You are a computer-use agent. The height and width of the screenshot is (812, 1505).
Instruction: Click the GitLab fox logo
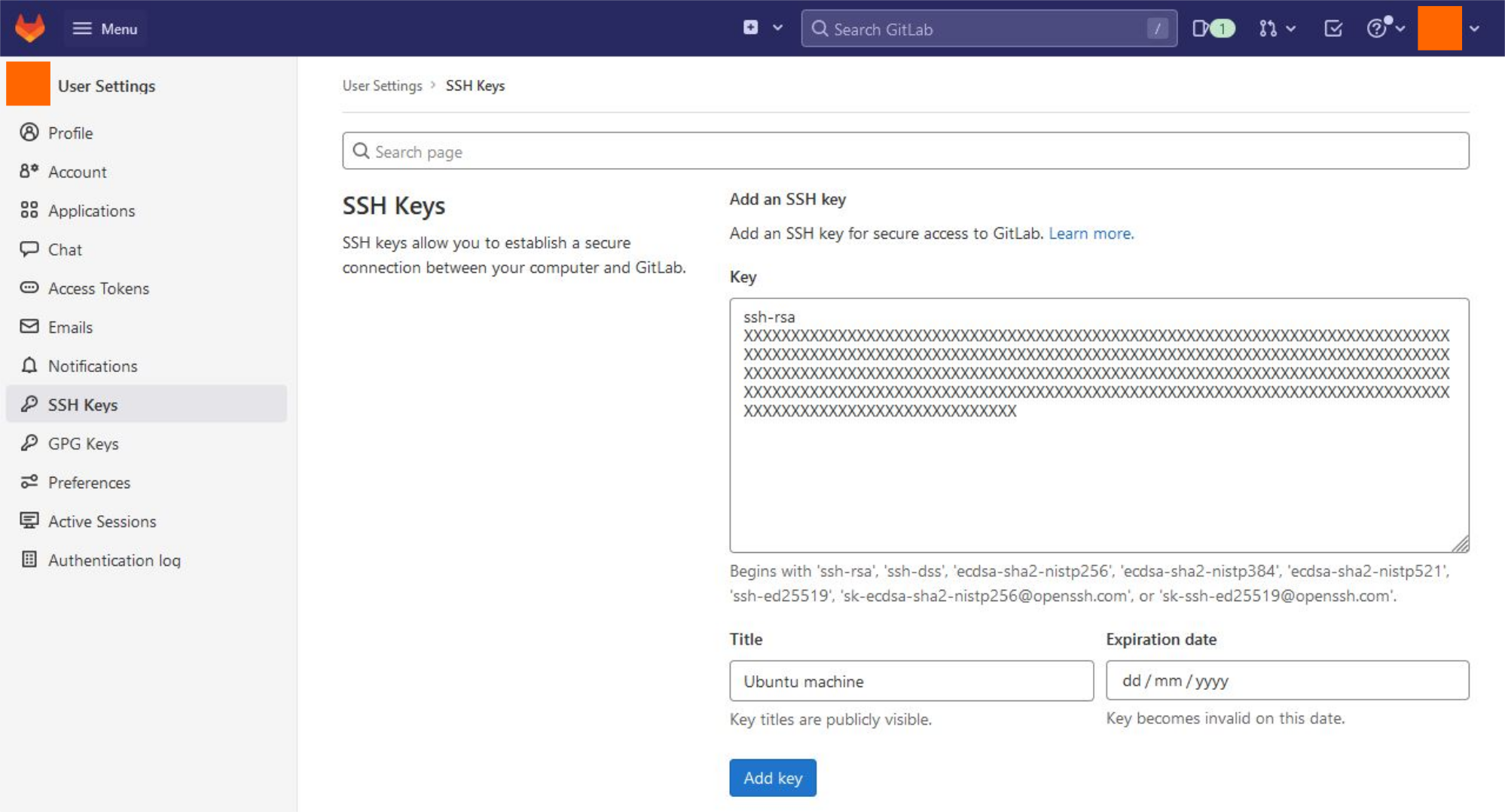tap(30, 28)
